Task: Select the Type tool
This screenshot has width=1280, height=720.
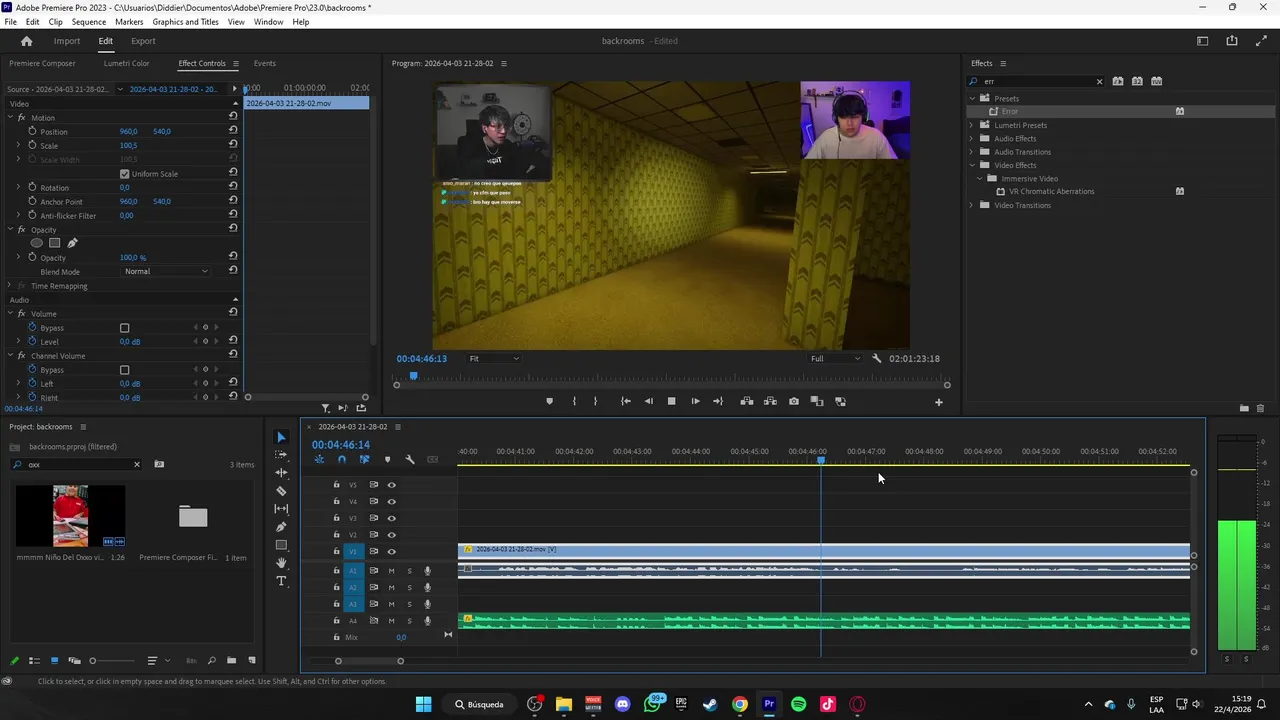Action: click(x=281, y=581)
